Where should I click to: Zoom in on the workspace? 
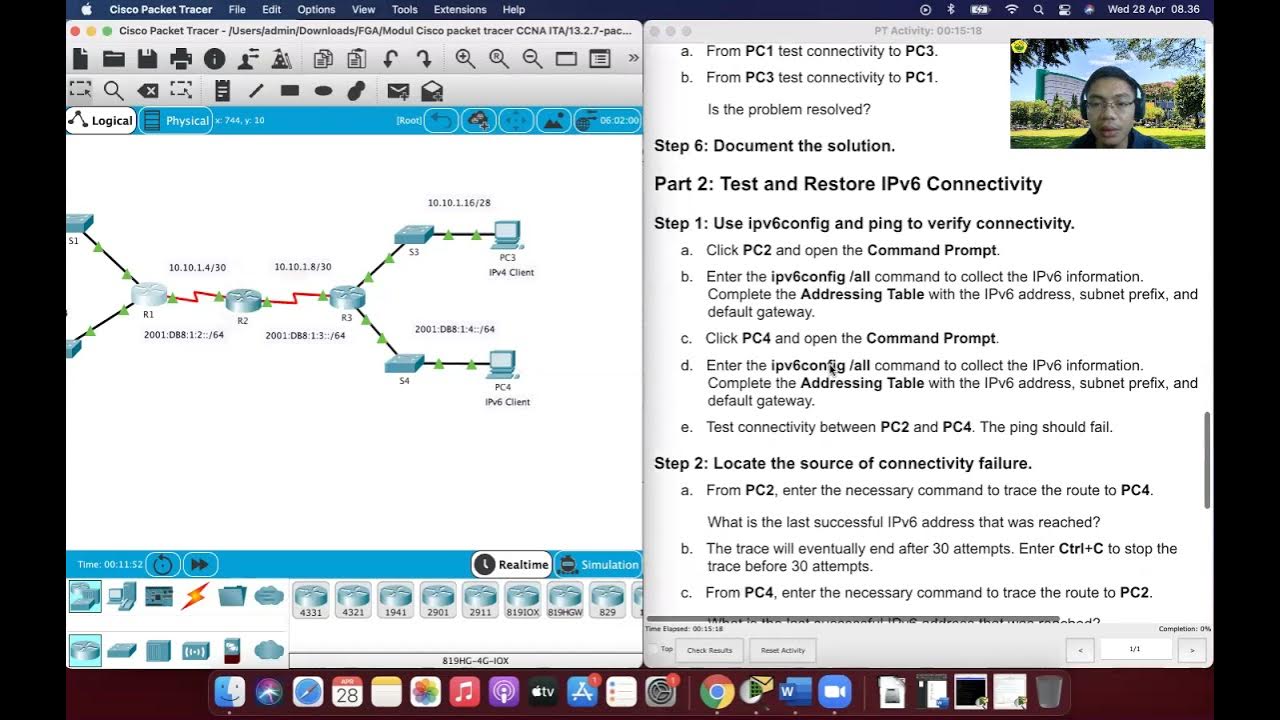coord(465,59)
